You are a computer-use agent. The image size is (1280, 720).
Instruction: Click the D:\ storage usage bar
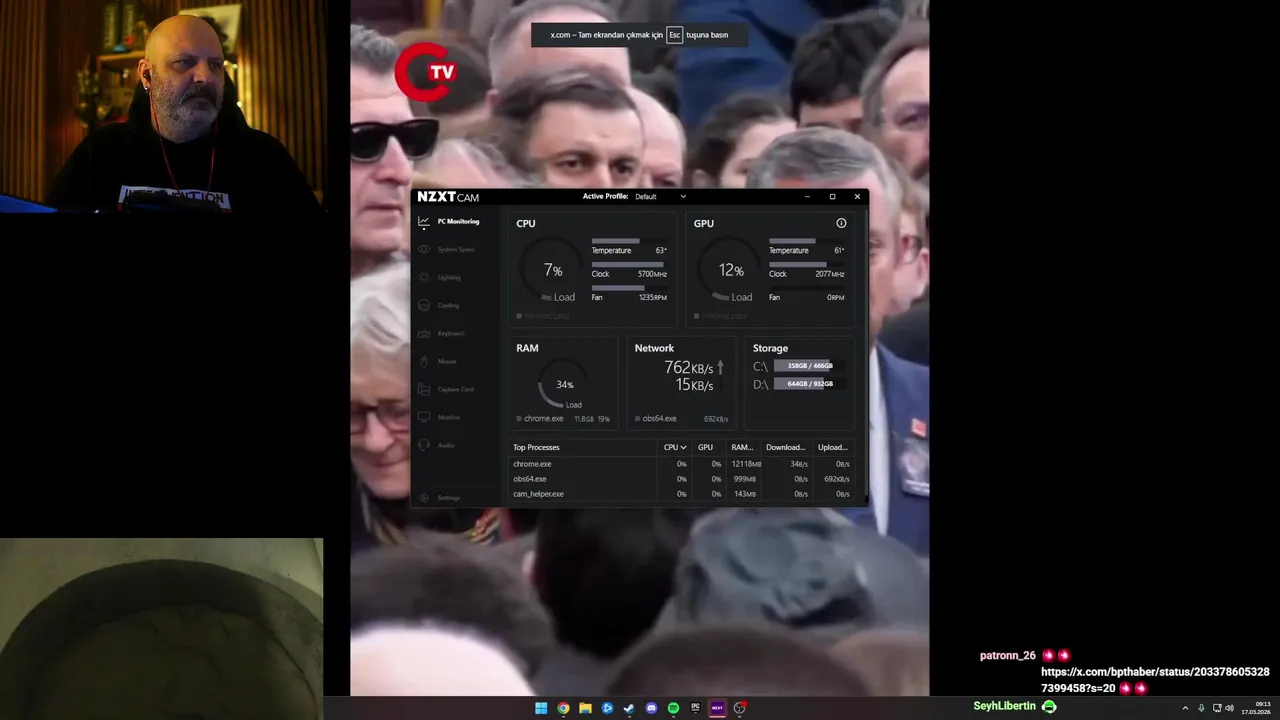(809, 384)
